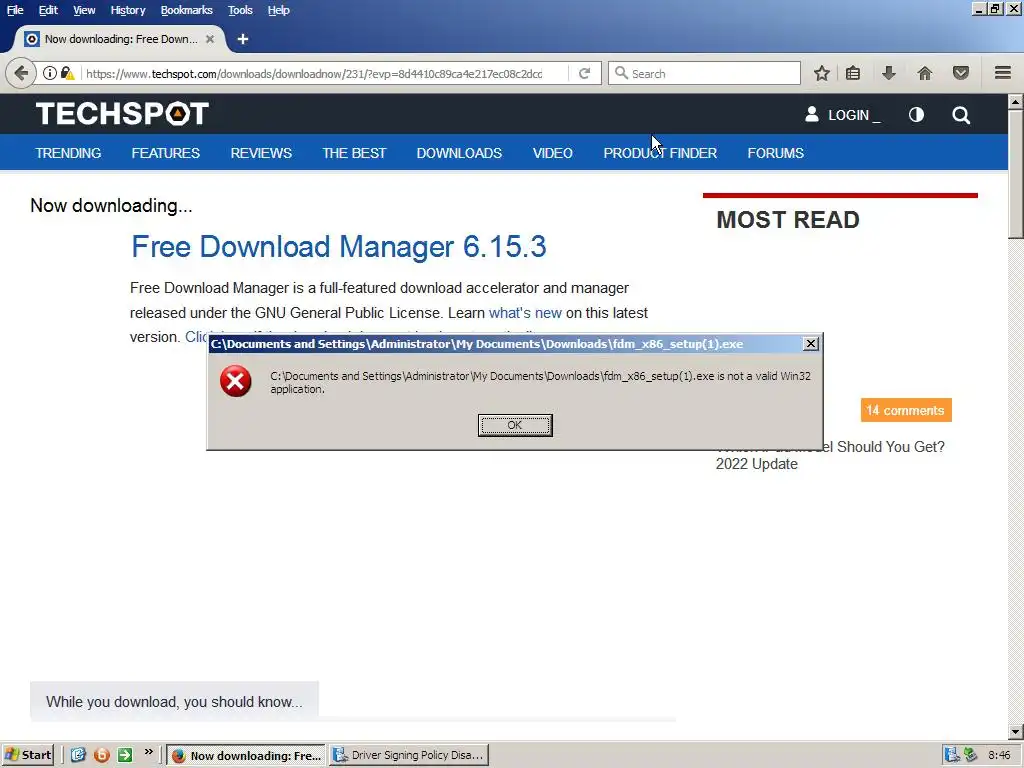Viewport: 1024px width, 768px height.
Task: Open the File menu
Action: pyautogui.click(x=15, y=10)
